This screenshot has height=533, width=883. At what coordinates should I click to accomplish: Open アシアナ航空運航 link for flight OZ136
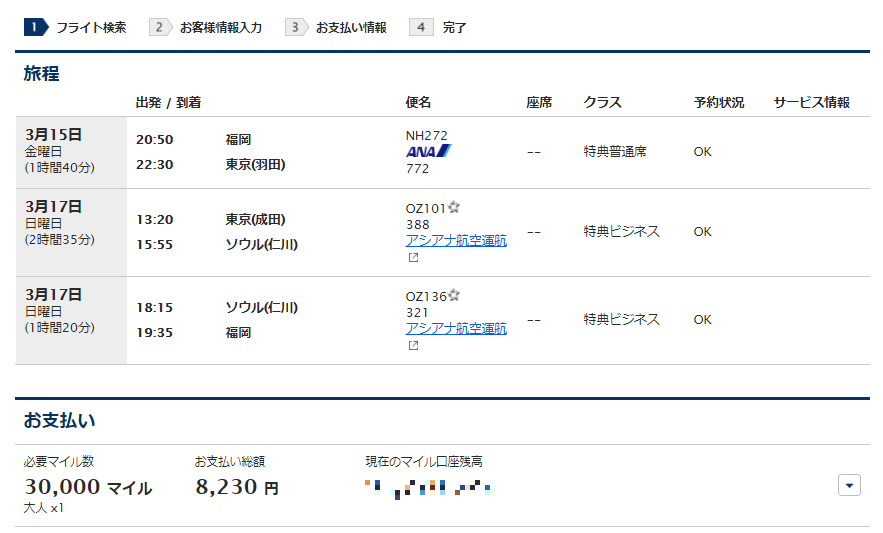click(x=456, y=329)
